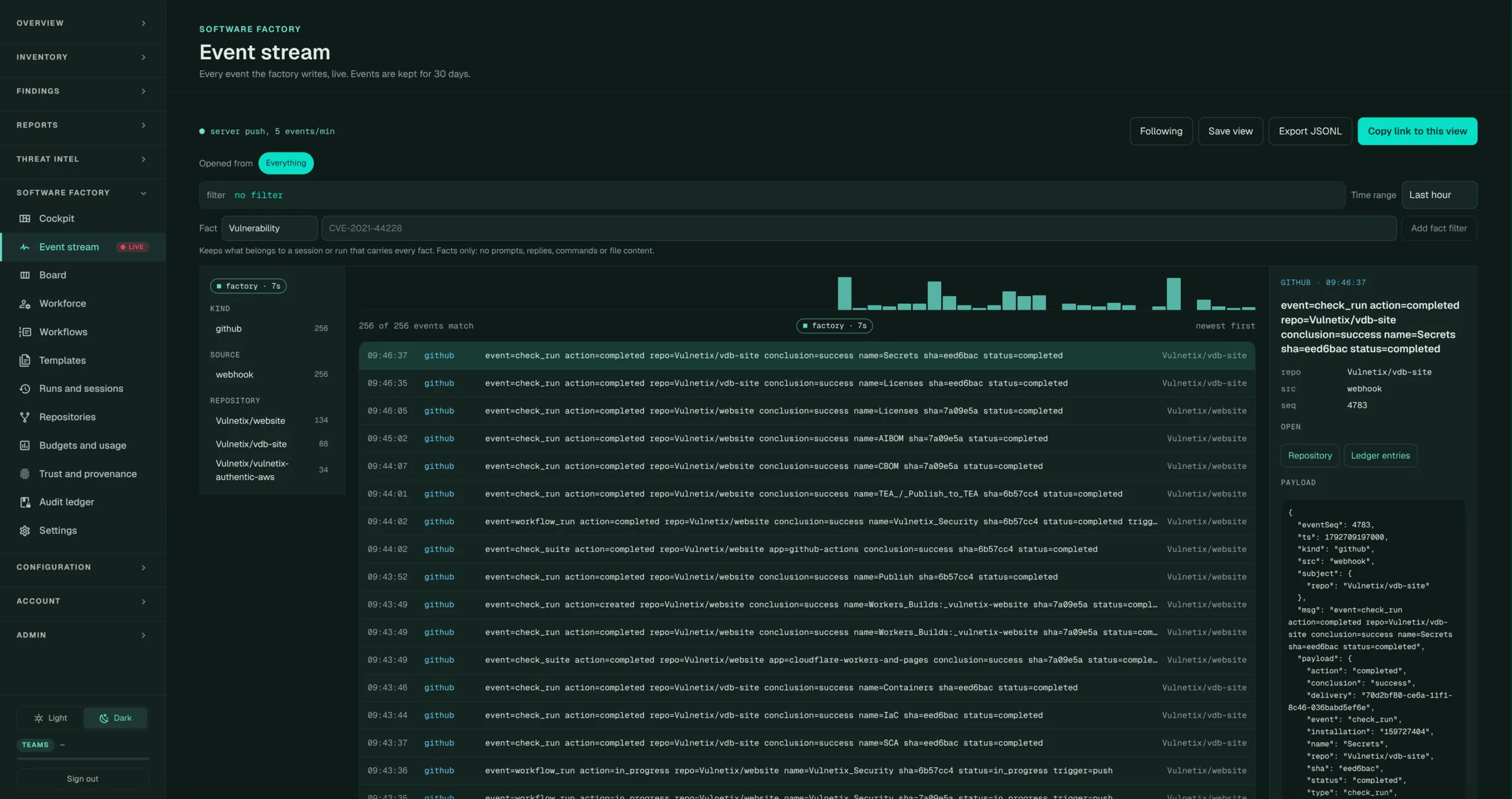Open Cockpit page from sidebar
Screen dimensions: 1512x799
pyautogui.click(x=83, y=218)
